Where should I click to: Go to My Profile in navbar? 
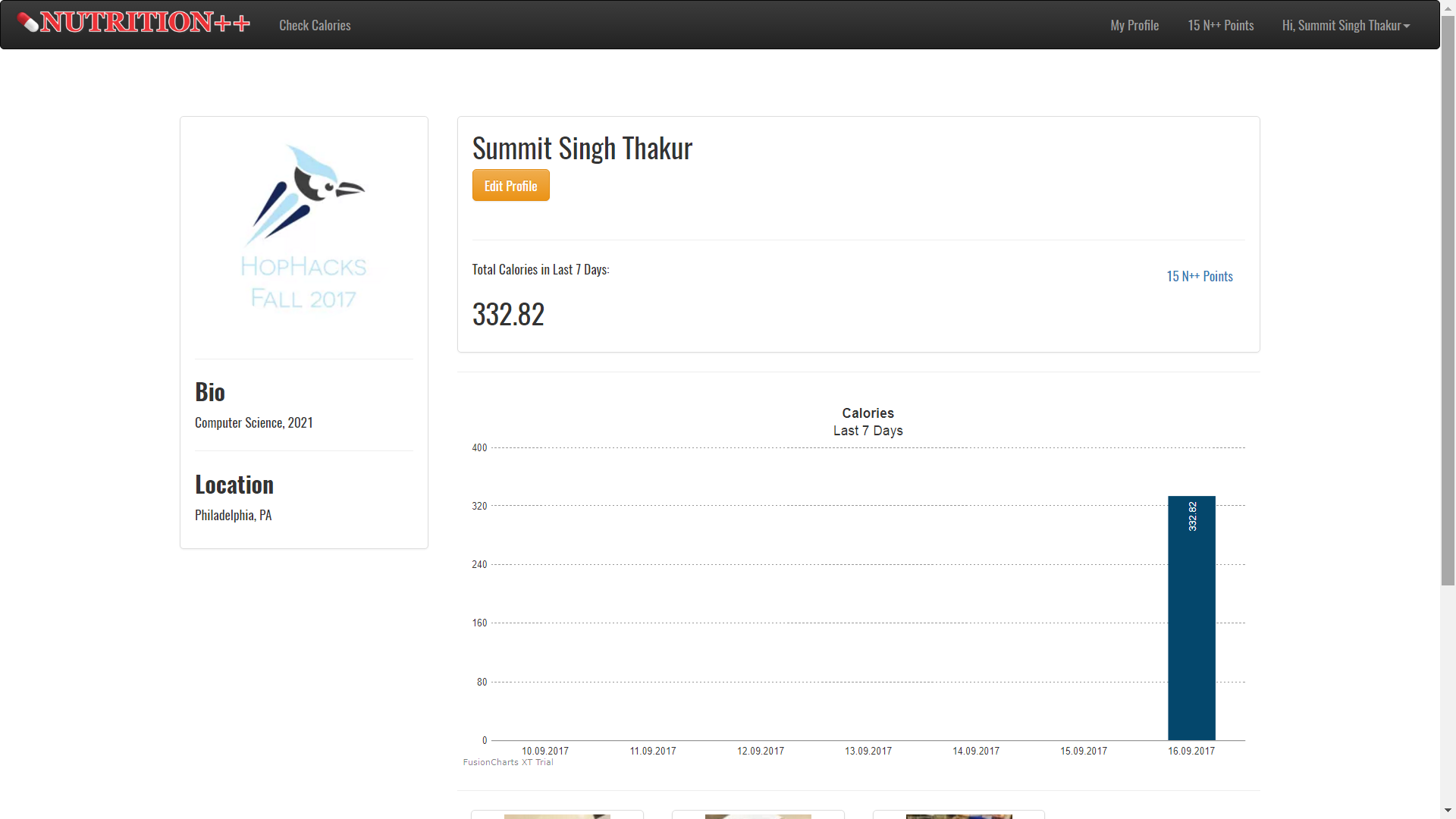[1134, 26]
